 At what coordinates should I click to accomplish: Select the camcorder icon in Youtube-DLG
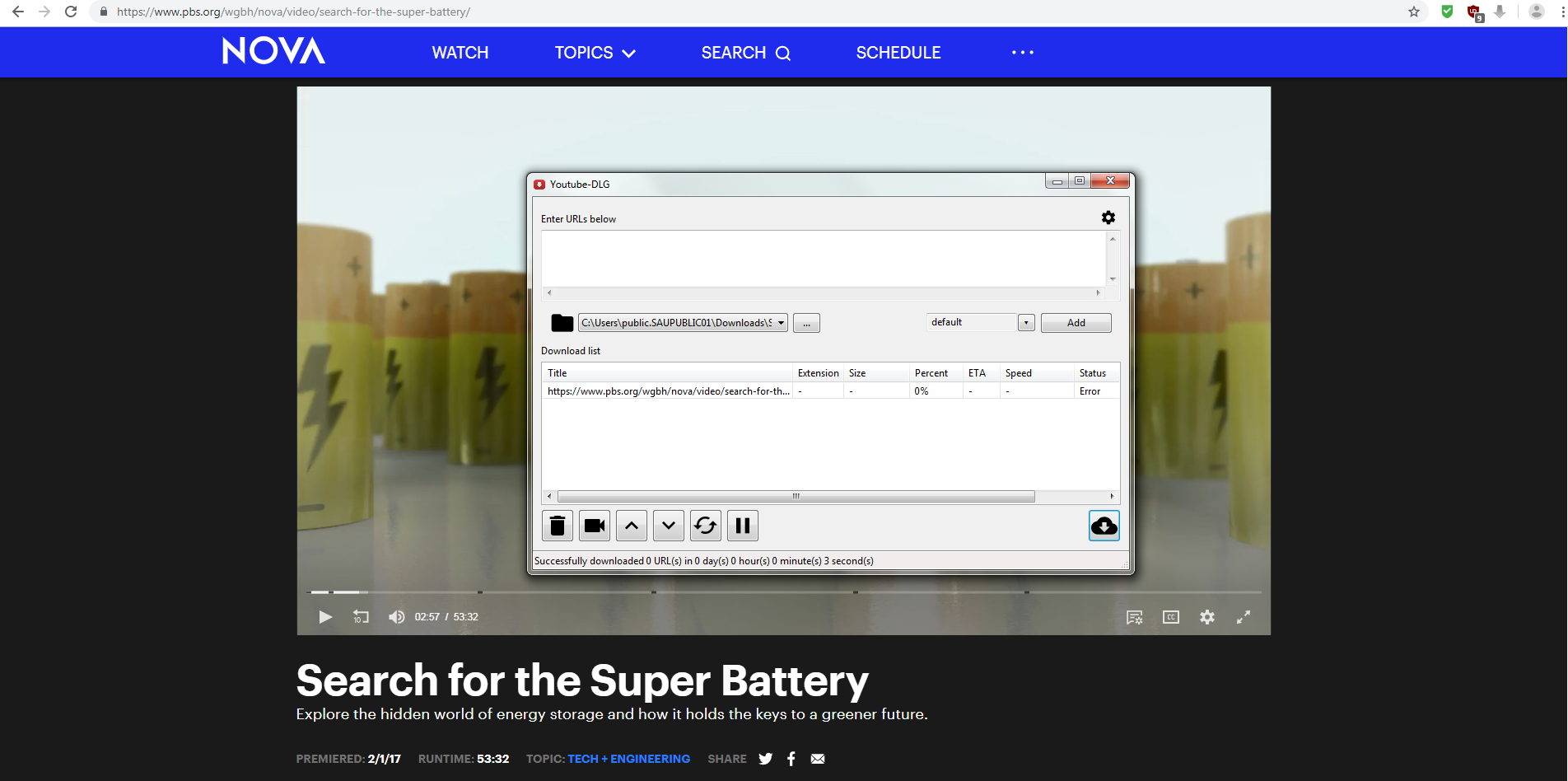coord(594,526)
